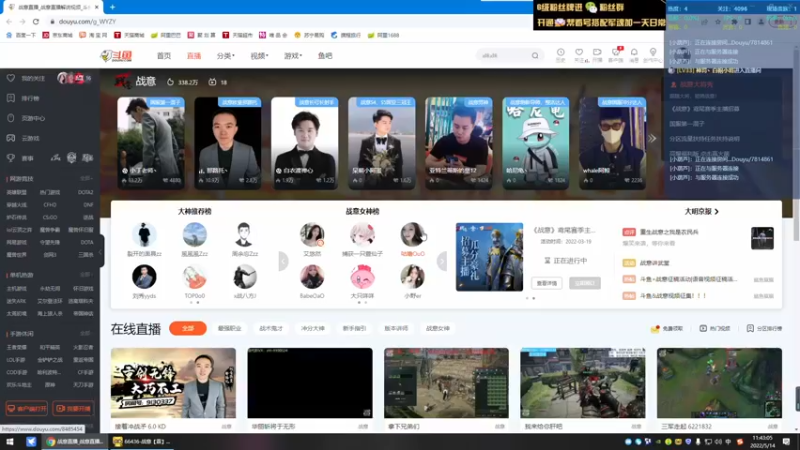The height and width of the screenshot is (450, 800).
Task: Select the 冲分大神 filter tab
Action: pyautogui.click(x=313, y=329)
